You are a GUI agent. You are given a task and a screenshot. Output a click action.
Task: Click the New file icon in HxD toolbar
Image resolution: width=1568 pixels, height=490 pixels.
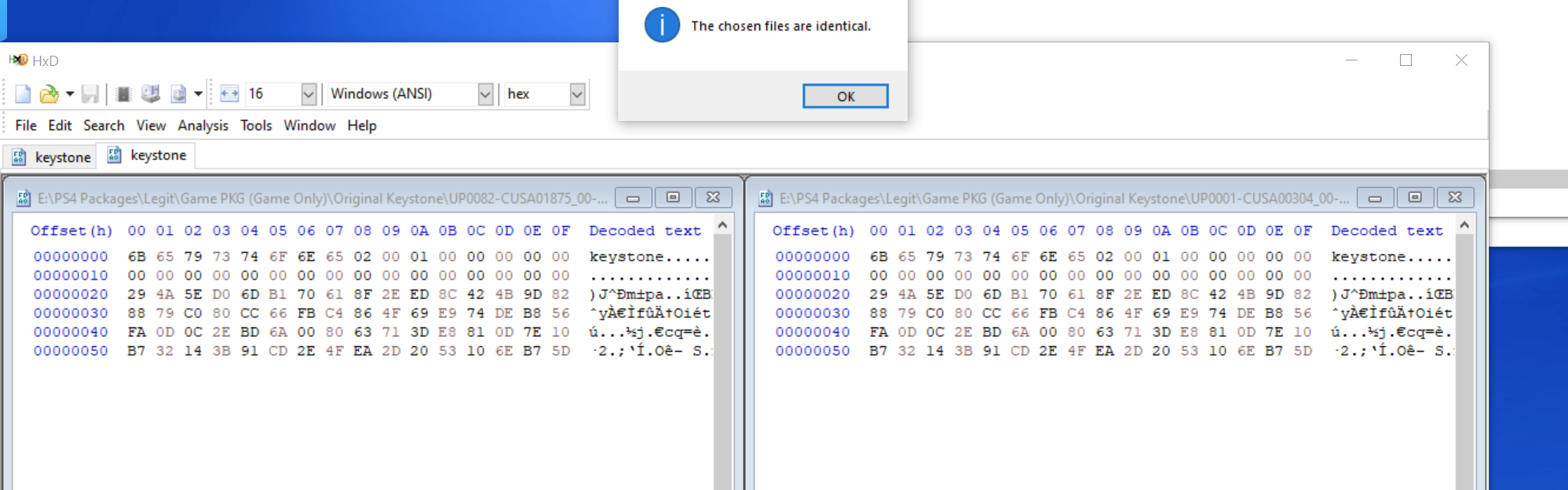pos(23,94)
